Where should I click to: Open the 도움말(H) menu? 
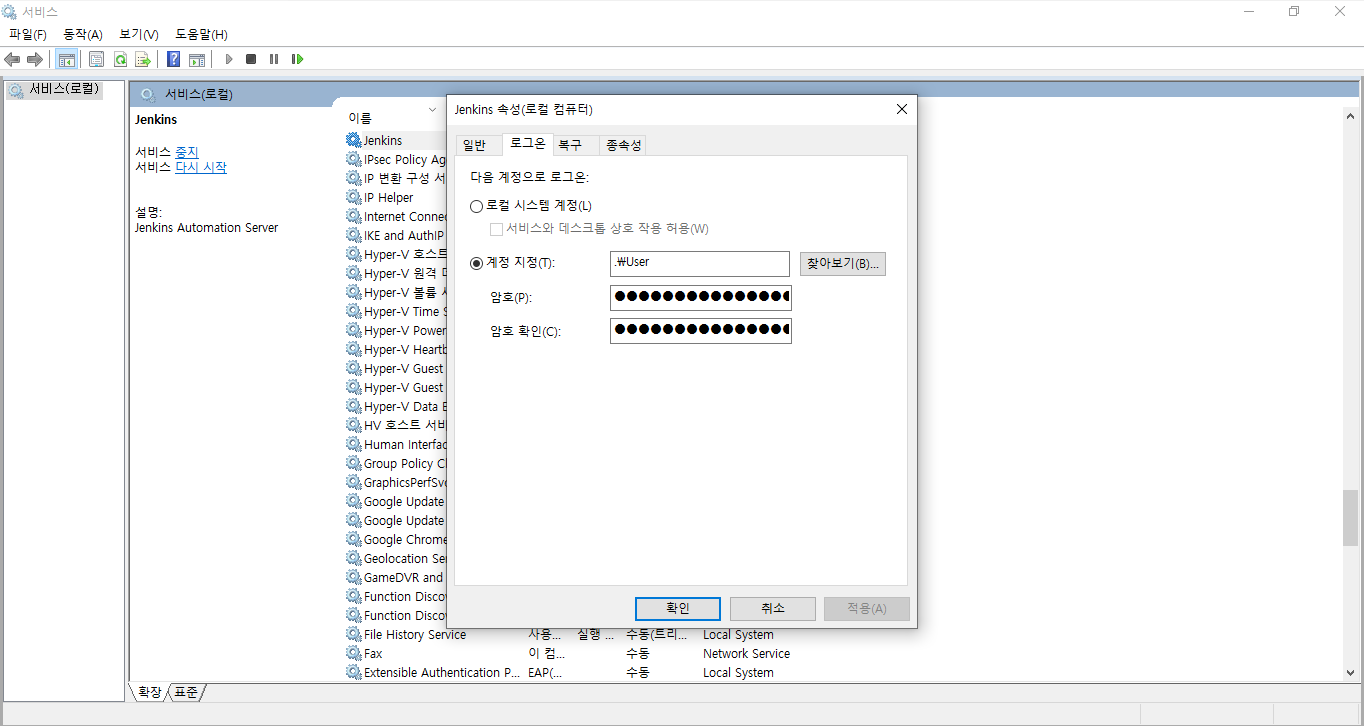[x=202, y=34]
